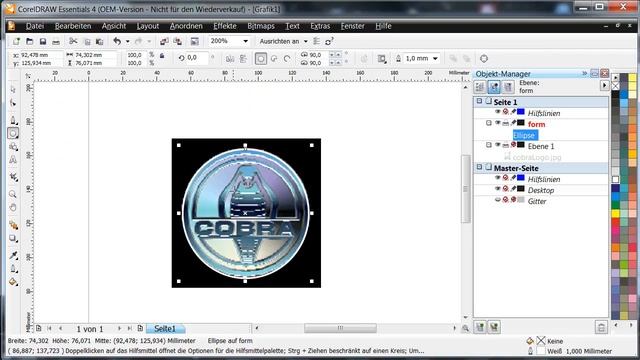Click the Print icon in toolbar

tap(56, 42)
